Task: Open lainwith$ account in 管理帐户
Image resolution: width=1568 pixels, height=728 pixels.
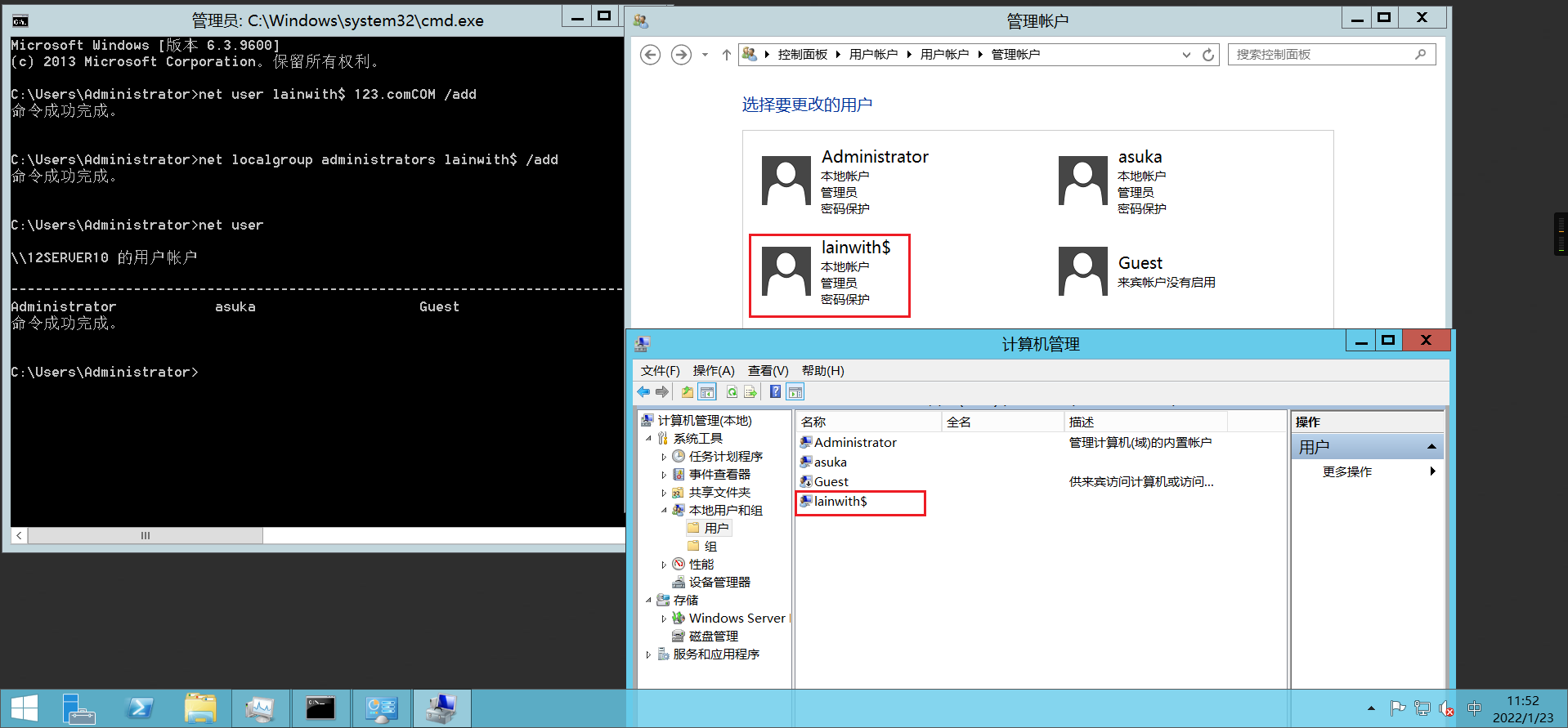Action: click(829, 275)
